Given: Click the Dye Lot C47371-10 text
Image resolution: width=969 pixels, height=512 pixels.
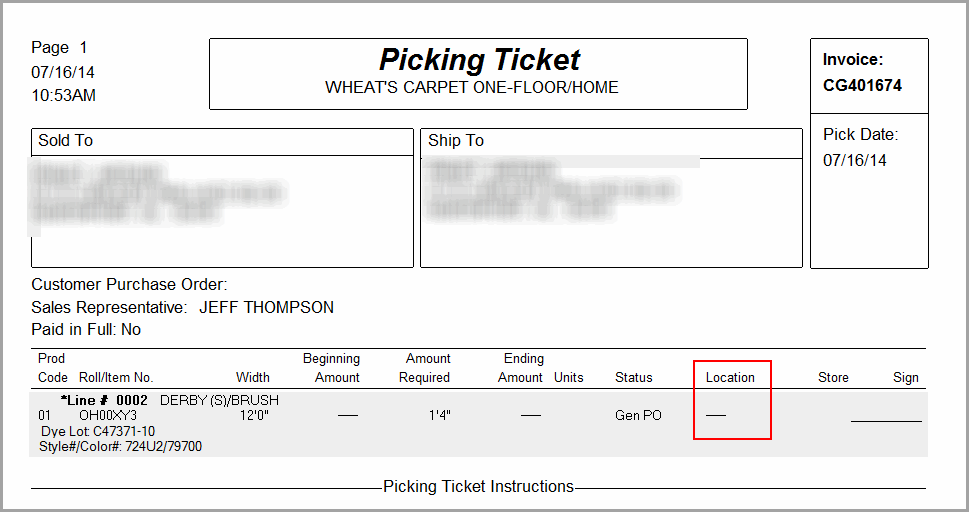Looking at the screenshot, I should (x=98, y=431).
